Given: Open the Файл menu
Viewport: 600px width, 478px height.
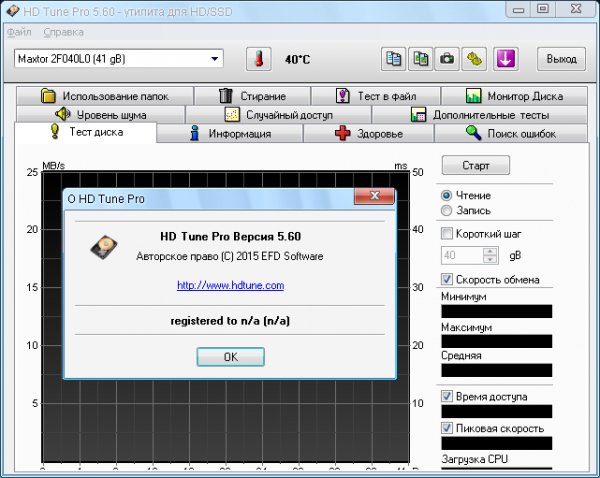Looking at the screenshot, I should tap(19, 32).
